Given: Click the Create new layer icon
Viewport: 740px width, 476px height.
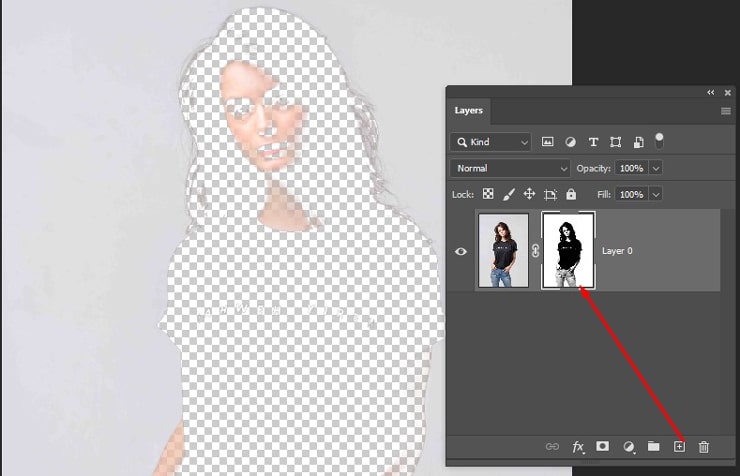Looking at the screenshot, I should [x=679, y=446].
